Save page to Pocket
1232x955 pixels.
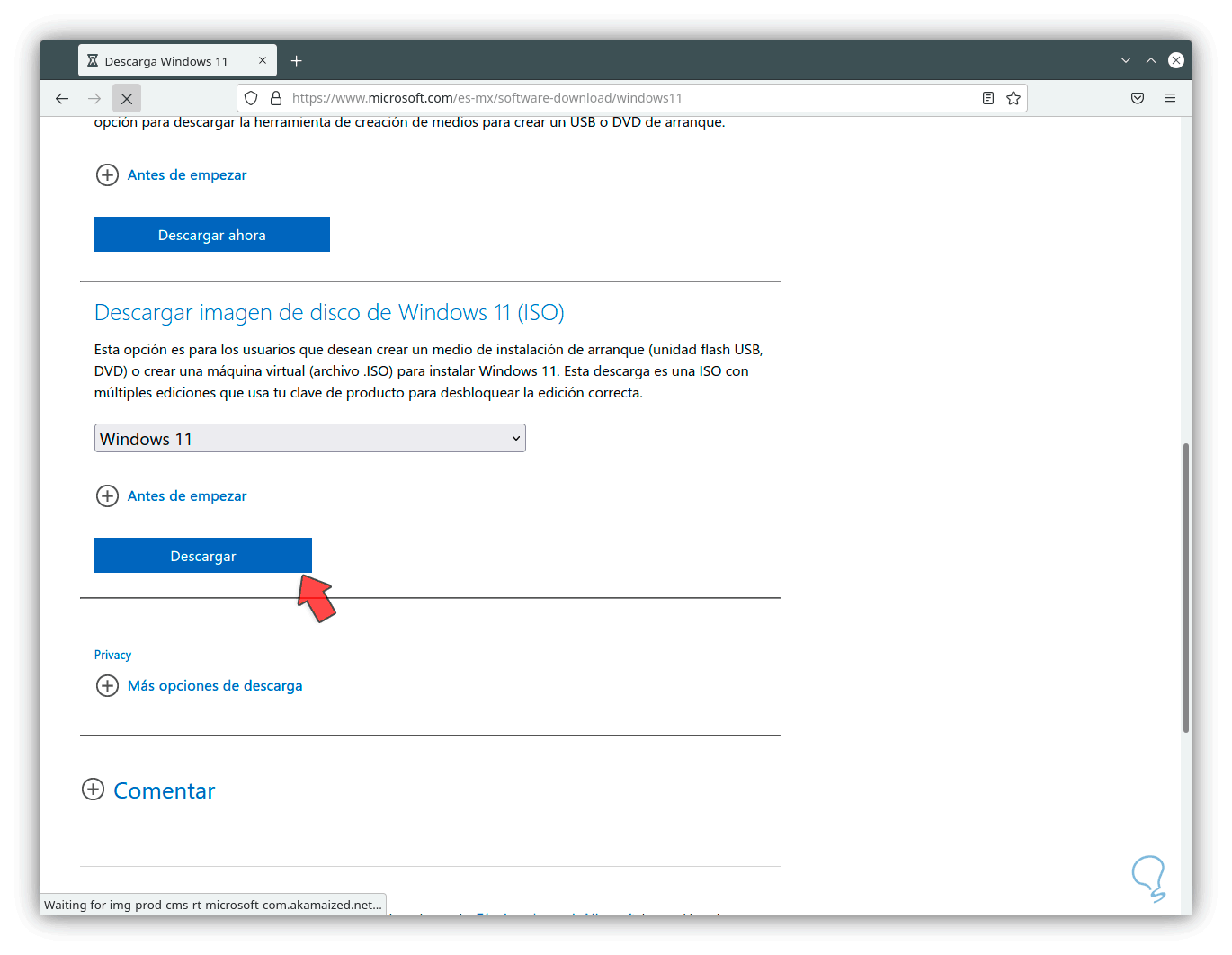pyautogui.click(x=1138, y=98)
